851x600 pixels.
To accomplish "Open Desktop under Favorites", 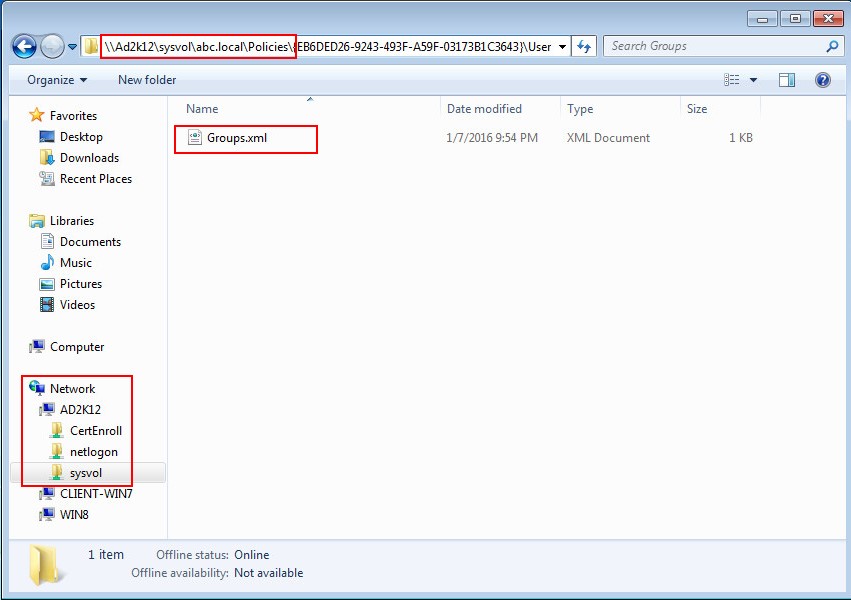I will tap(81, 137).
